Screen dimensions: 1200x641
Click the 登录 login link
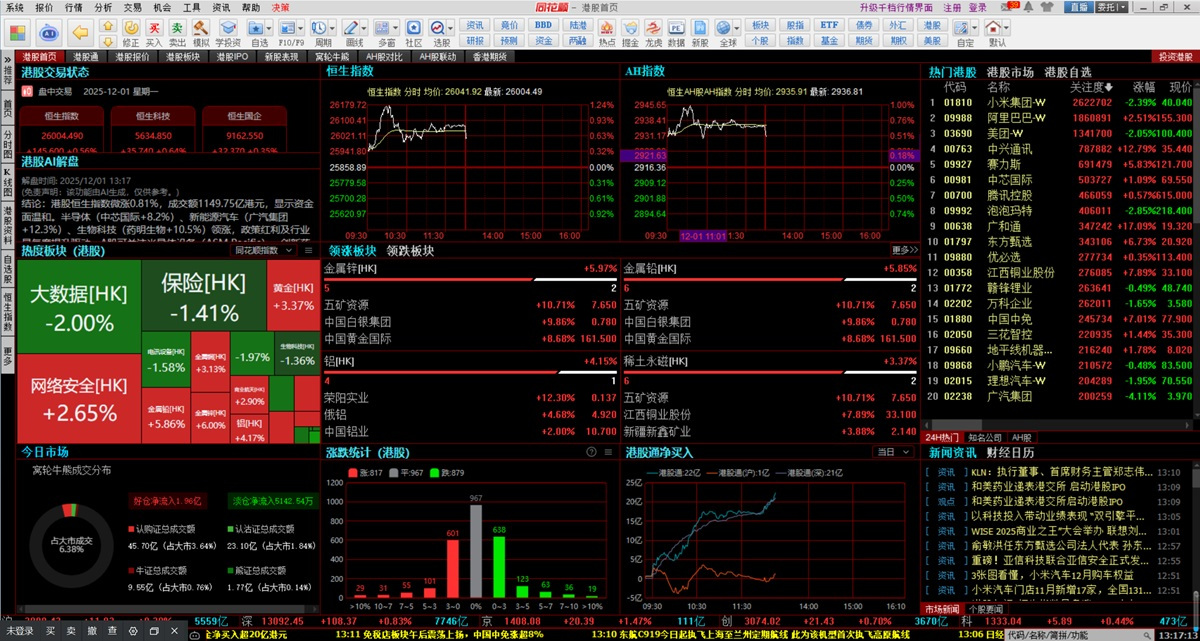point(977,7)
